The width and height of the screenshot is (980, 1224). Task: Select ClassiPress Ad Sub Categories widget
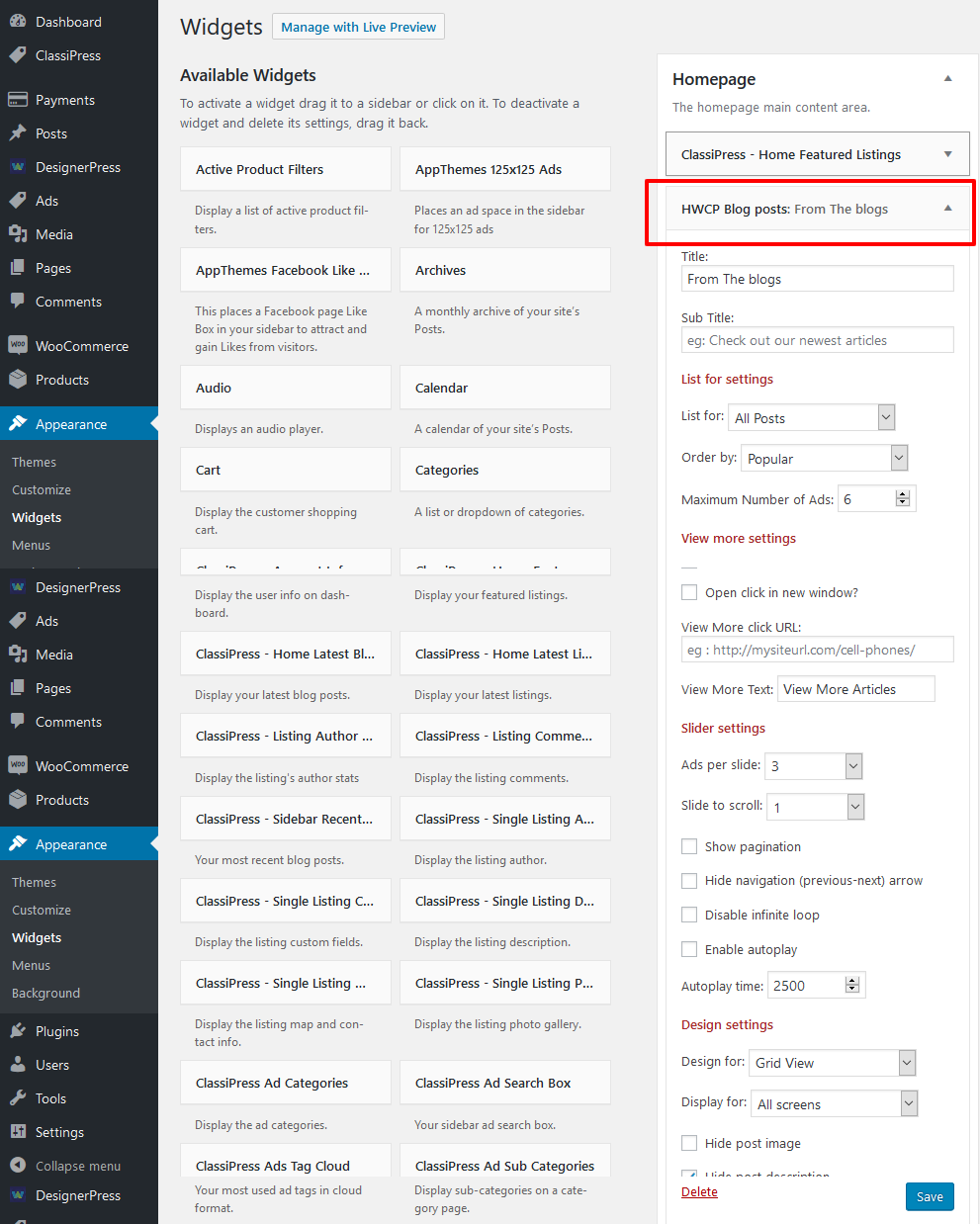pyautogui.click(x=505, y=1161)
